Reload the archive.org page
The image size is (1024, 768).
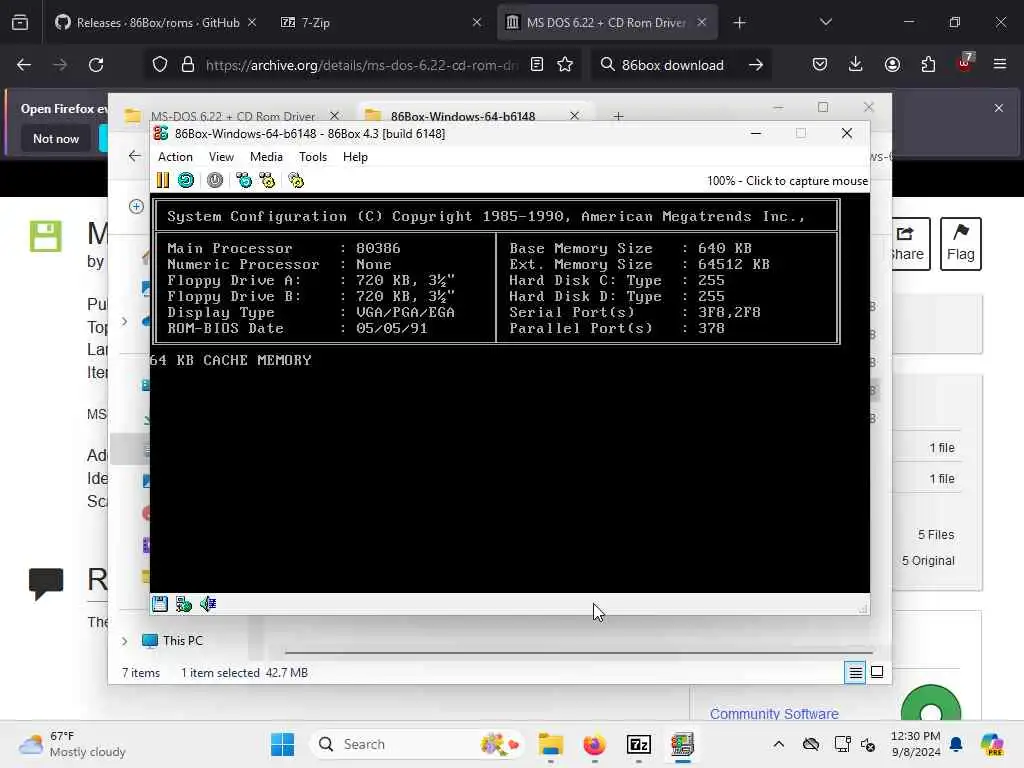point(96,65)
